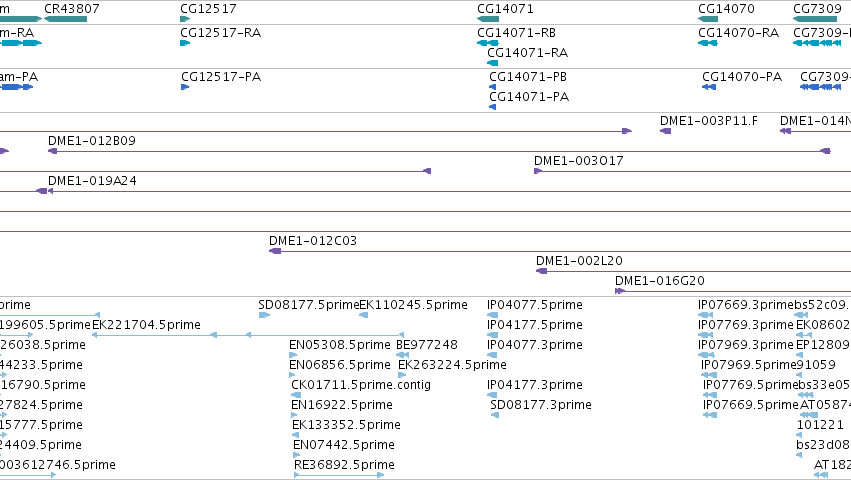
Task: Click the EK221704.5prime EST label
Action: [x=147, y=325]
